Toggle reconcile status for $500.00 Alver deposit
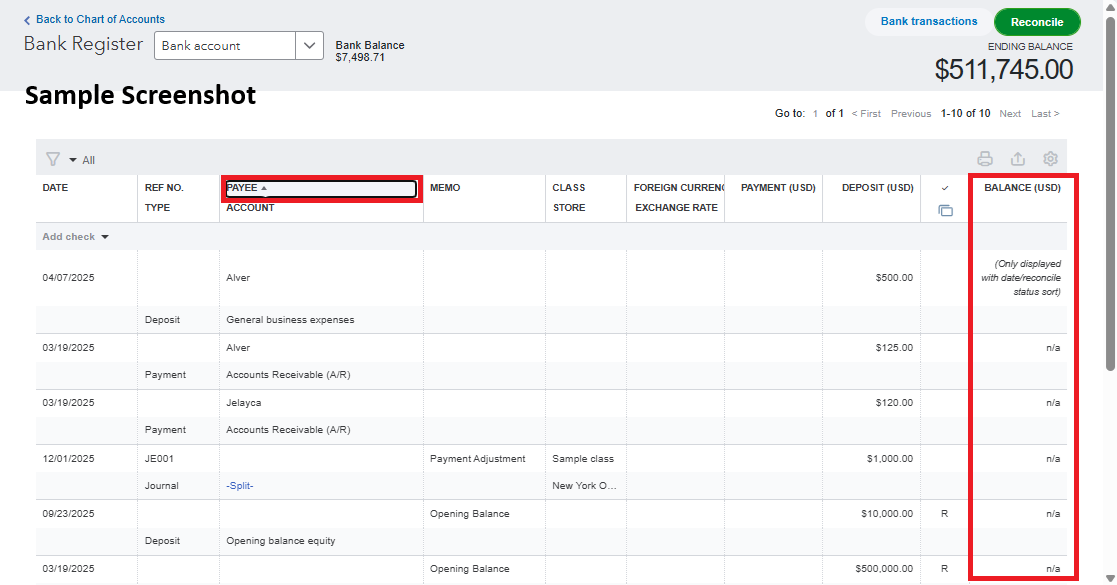 tap(945, 278)
